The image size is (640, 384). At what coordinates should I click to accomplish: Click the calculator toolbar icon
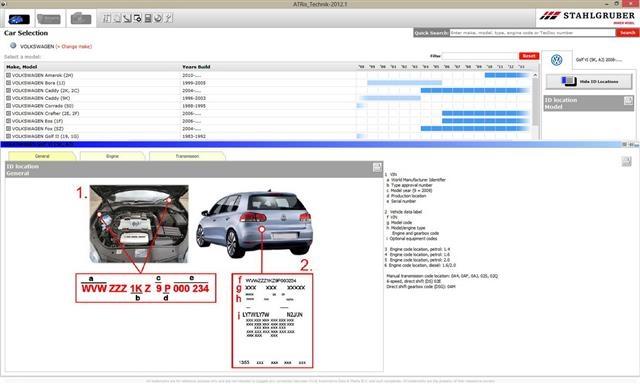pos(148,18)
